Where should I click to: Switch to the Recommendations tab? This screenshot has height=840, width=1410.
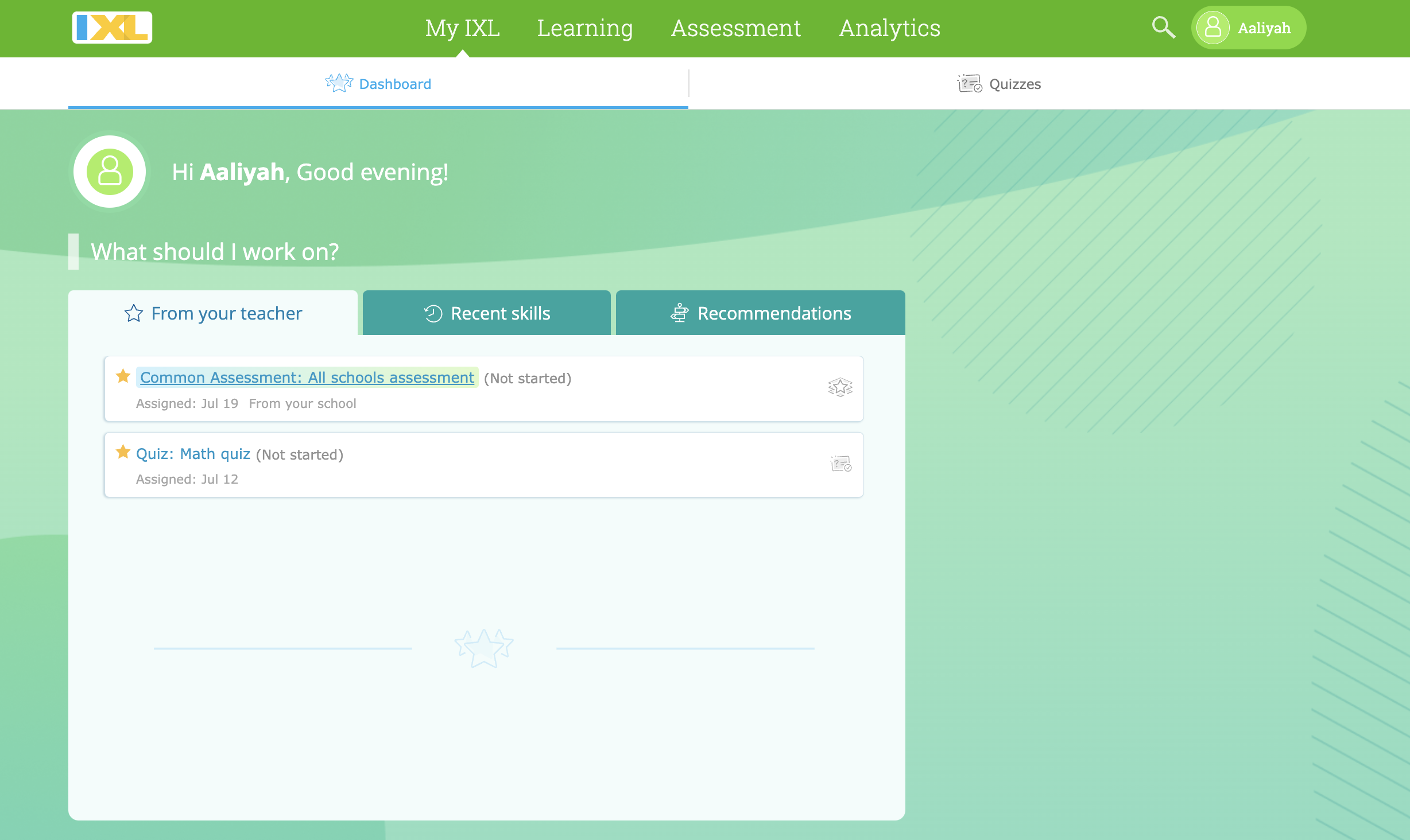pyautogui.click(x=761, y=313)
